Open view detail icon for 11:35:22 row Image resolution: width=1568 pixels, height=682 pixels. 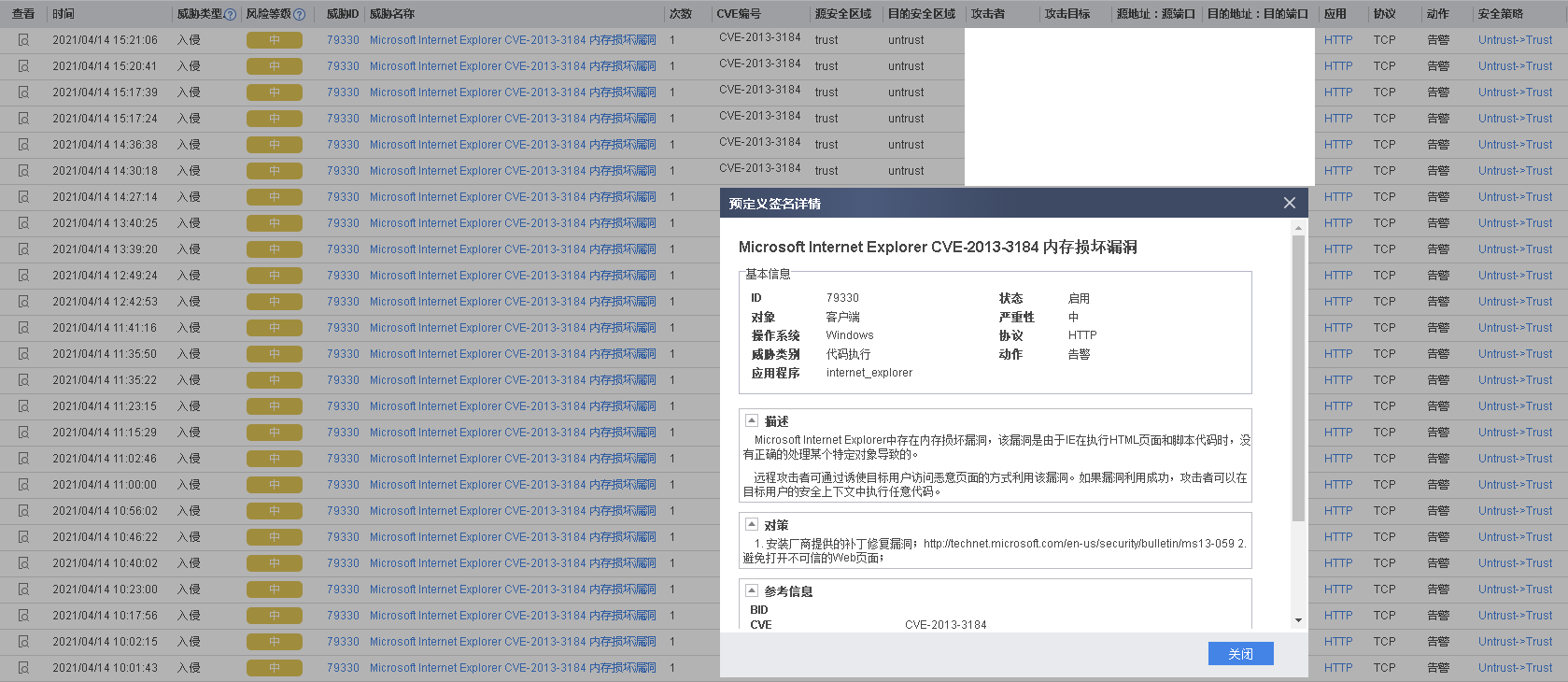point(23,380)
